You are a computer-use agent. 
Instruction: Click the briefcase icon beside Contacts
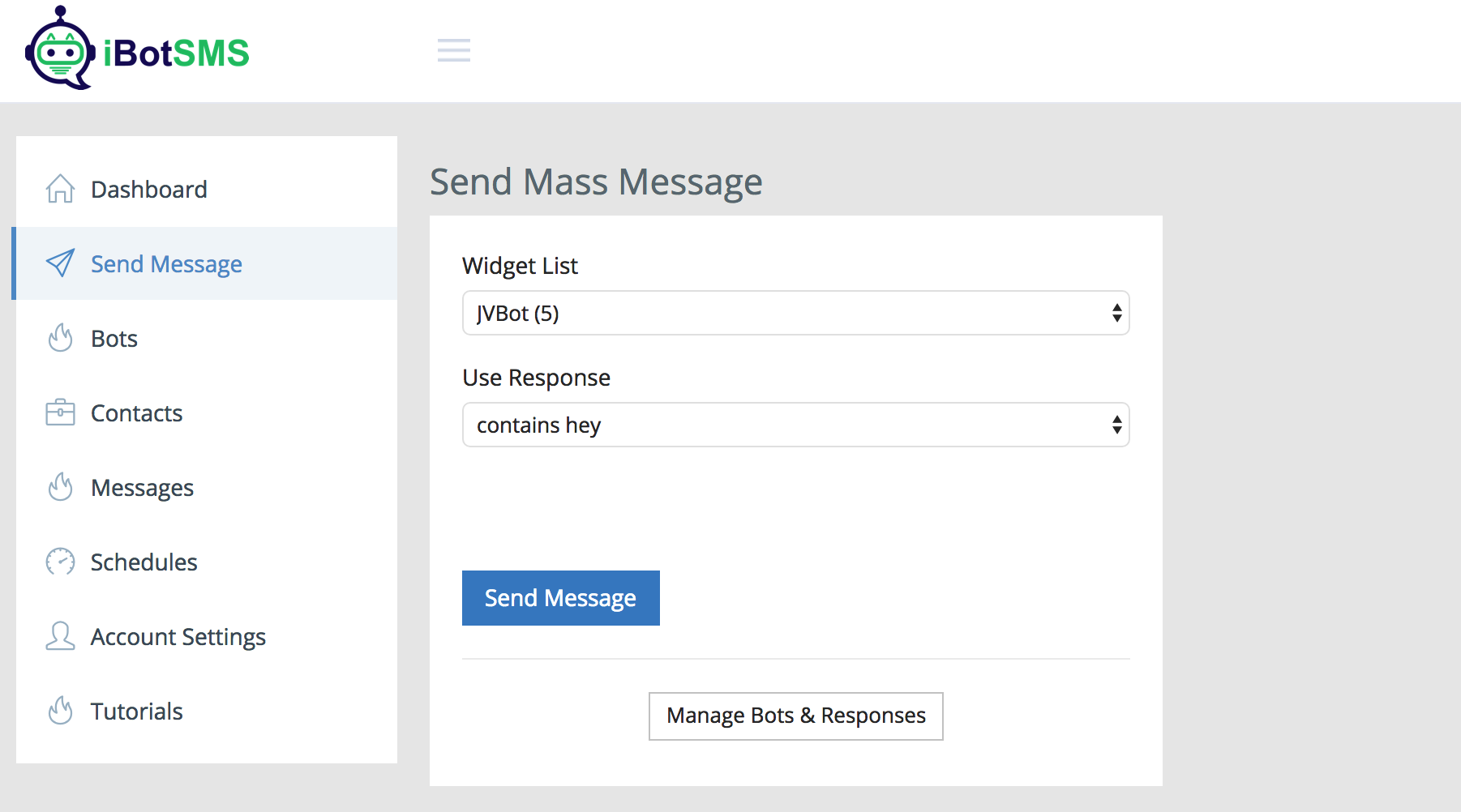click(60, 412)
